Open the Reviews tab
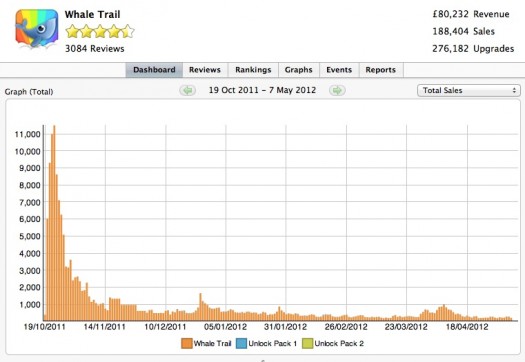 click(205, 70)
